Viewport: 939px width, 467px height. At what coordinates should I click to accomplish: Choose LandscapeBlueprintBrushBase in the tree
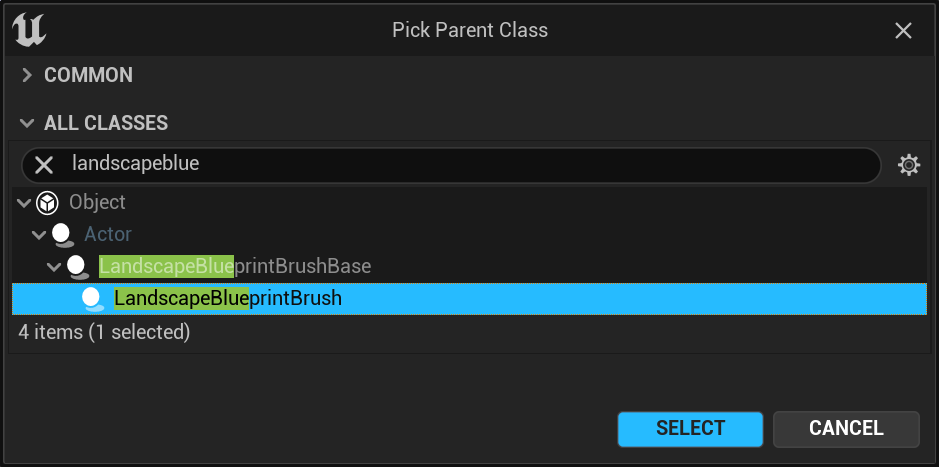pos(235,266)
